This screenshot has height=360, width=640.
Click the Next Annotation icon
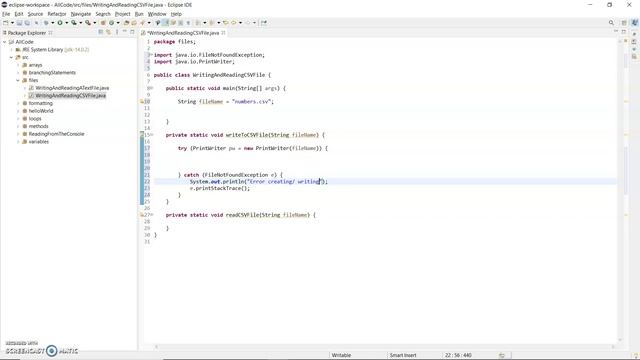(198, 23)
